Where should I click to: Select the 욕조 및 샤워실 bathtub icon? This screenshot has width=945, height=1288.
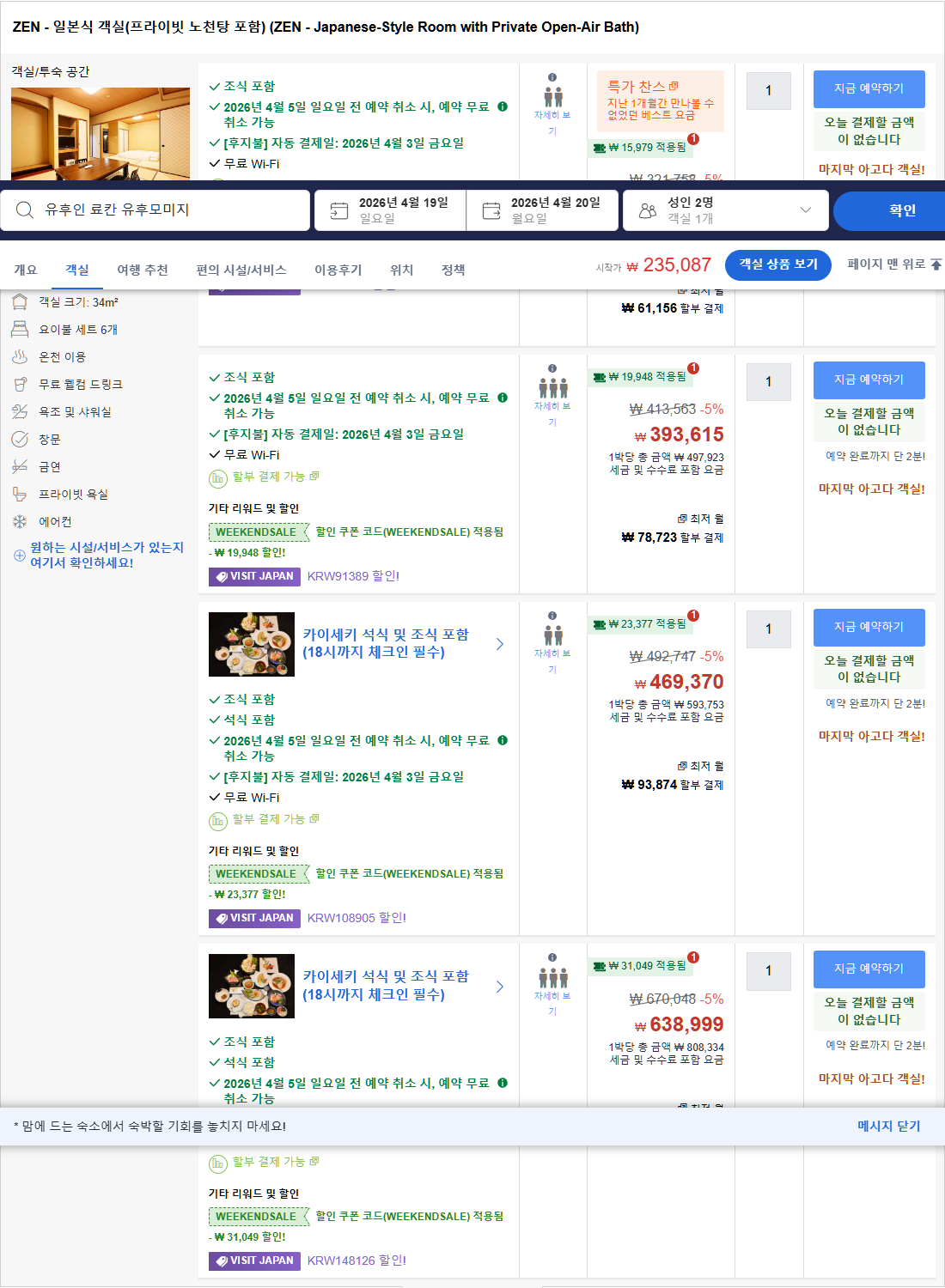coord(19,411)
